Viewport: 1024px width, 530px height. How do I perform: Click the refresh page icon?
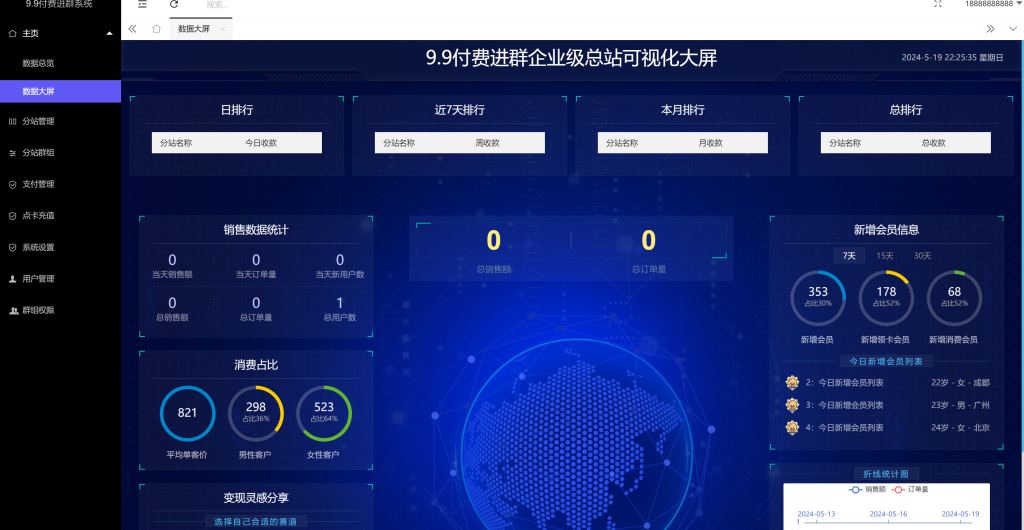tap(174, 4)
